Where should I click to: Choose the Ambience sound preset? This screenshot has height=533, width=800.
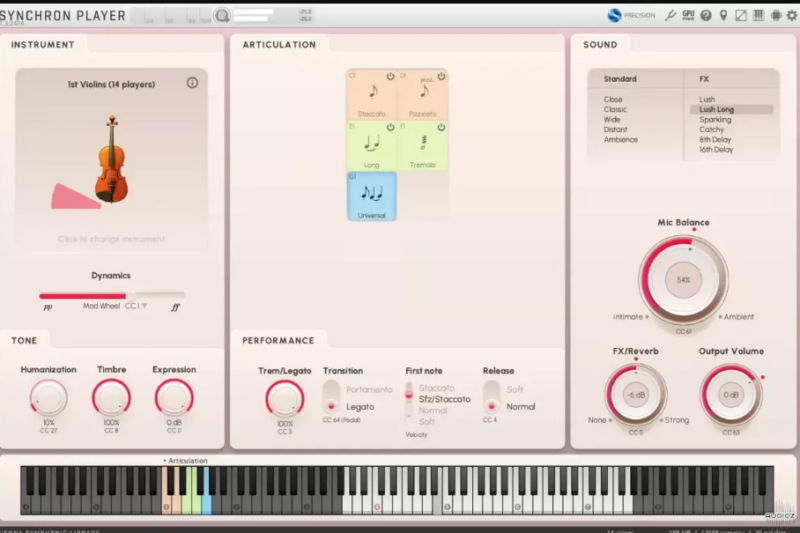coord(620,139)
